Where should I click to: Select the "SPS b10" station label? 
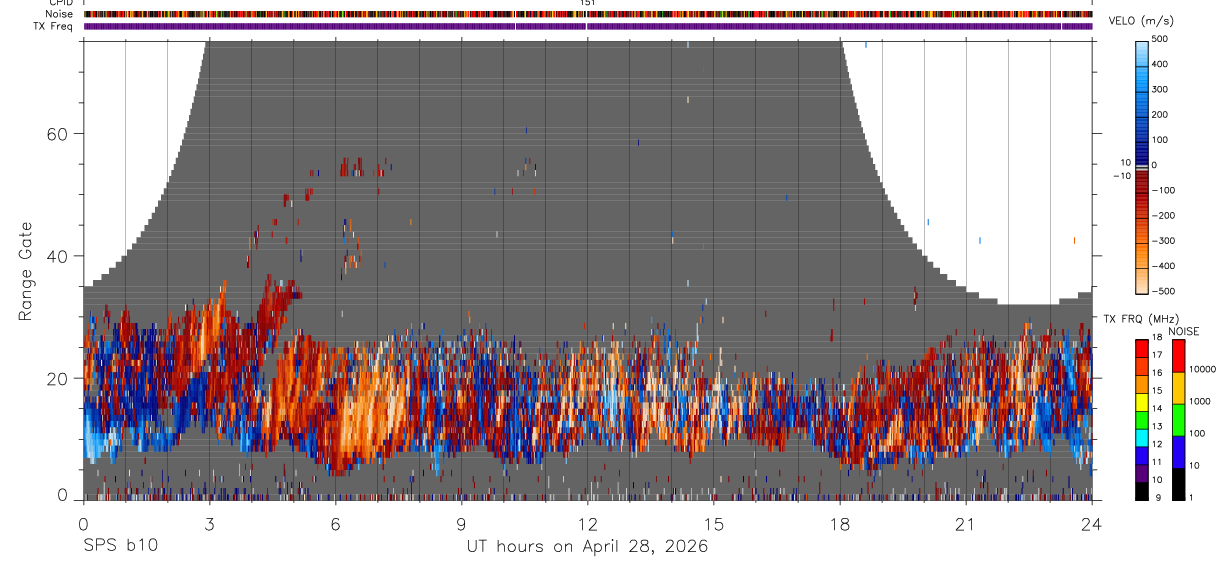[120, 547]
